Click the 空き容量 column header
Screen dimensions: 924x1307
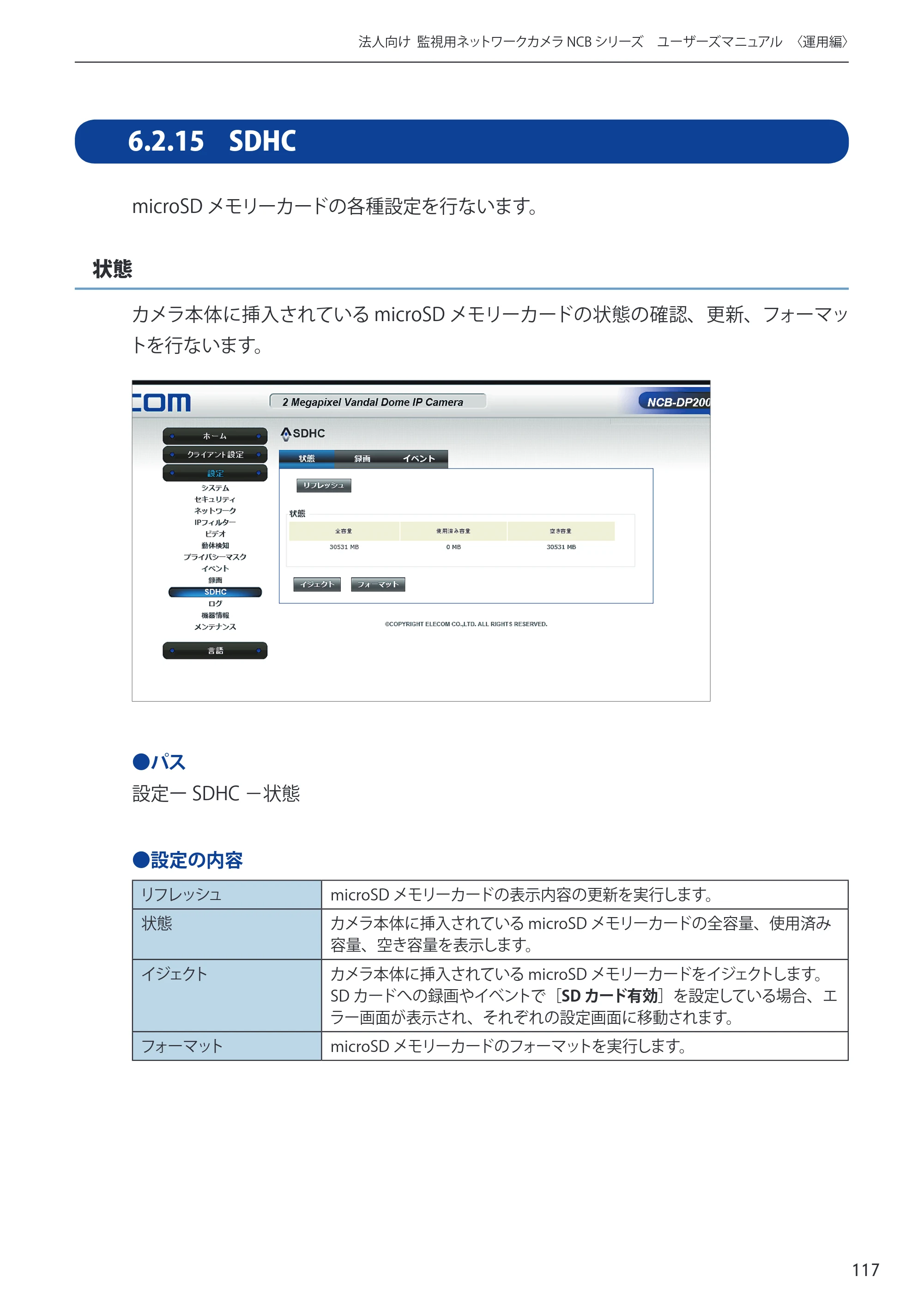(561, 531)
